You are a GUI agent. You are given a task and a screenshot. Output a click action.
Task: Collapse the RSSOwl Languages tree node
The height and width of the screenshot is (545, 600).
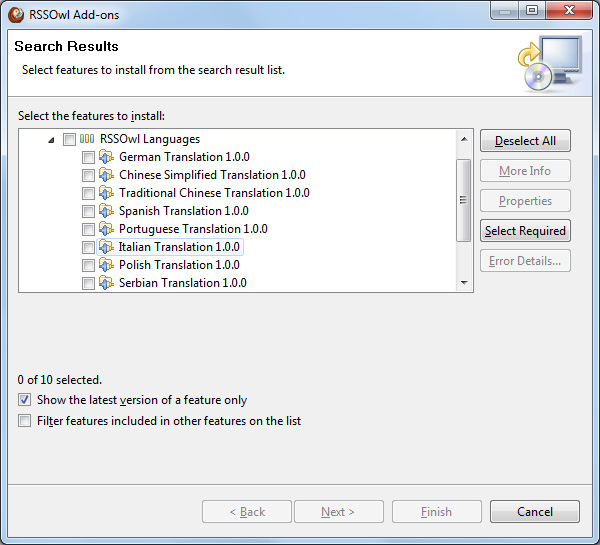point(51,140)
